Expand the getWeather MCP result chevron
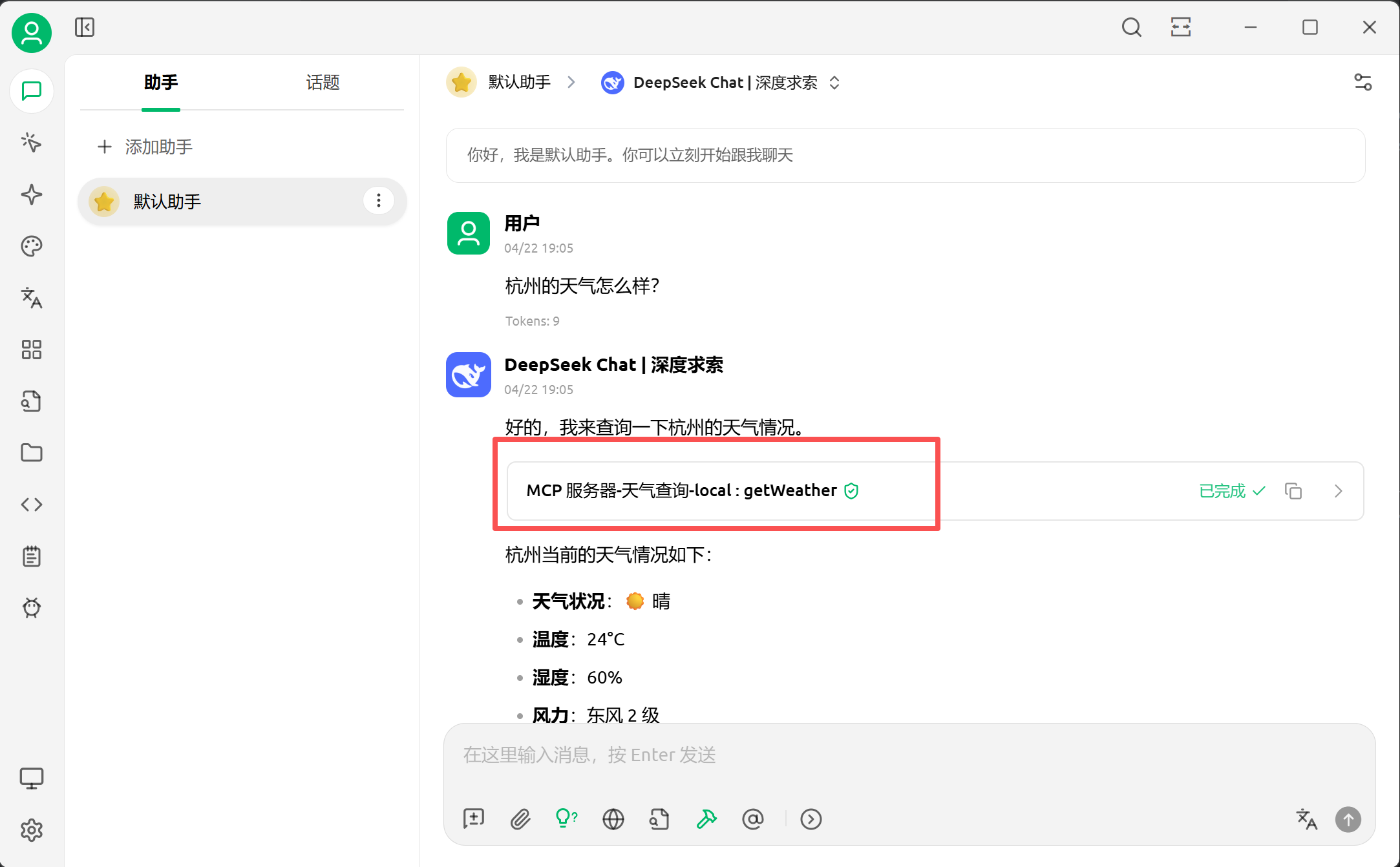The width and height of the screenshot is (1400, 867). (1338, 491)
